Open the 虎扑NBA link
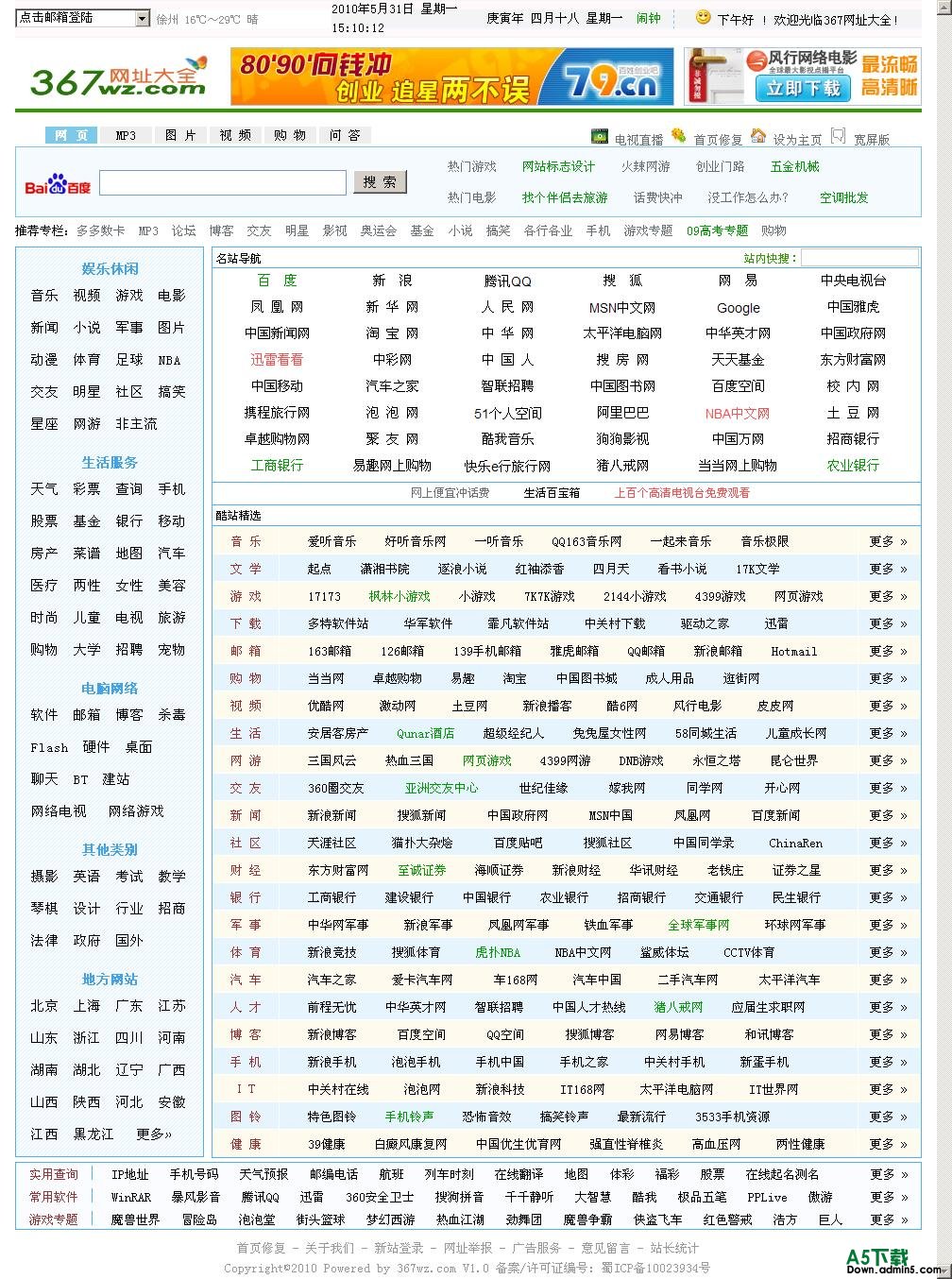 (x=498, y=953)
